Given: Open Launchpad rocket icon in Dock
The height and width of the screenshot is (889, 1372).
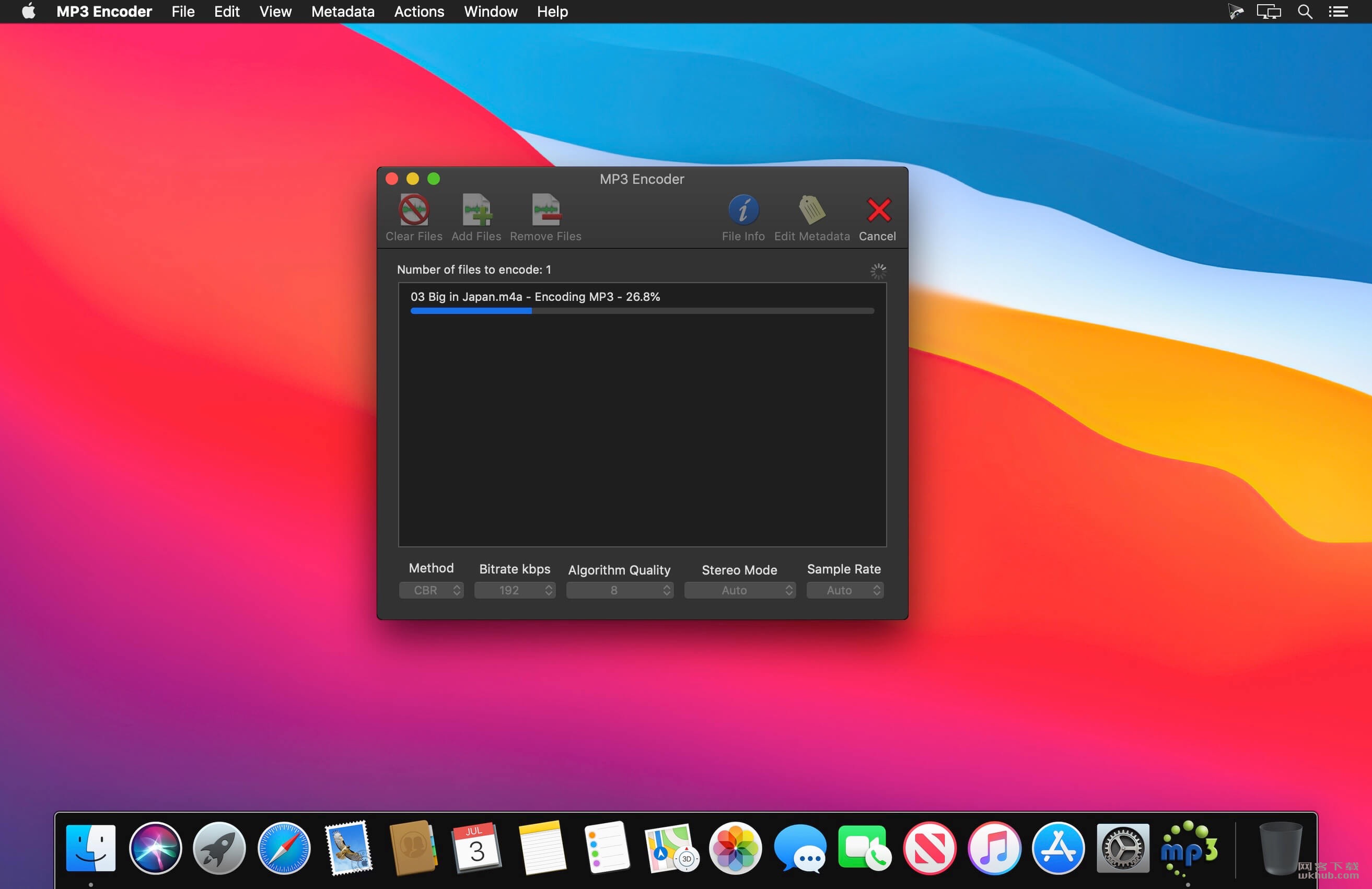Looking at the screenshot, I should [219, 848].
